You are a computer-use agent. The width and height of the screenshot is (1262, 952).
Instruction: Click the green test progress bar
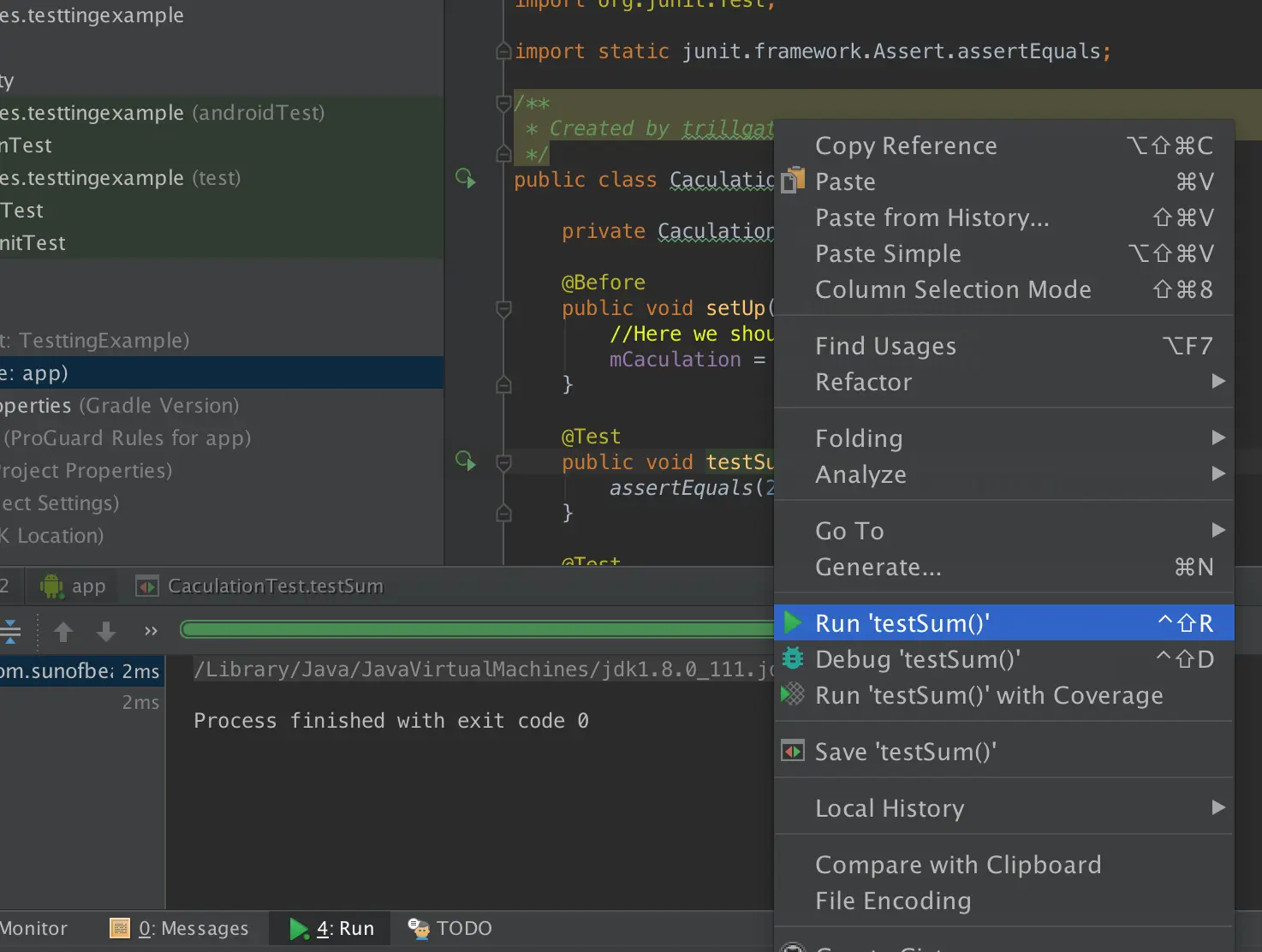coord(476,630)
